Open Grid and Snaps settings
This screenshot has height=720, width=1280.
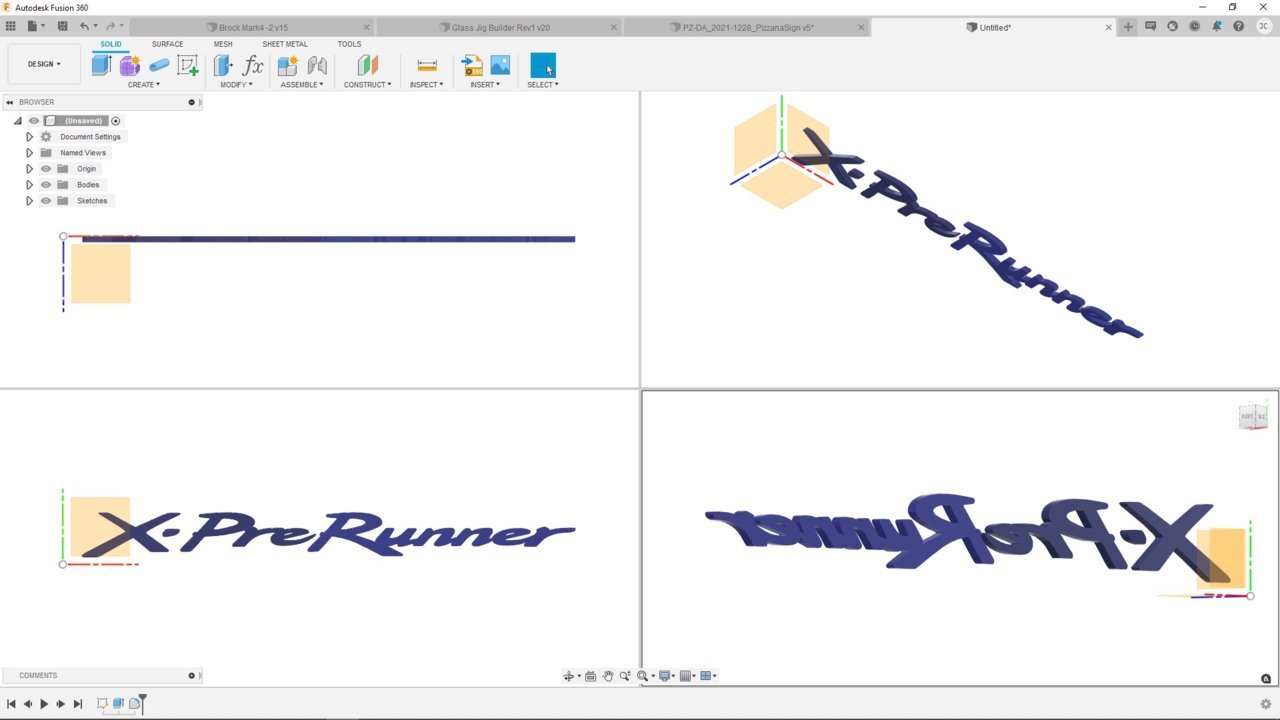[x=687, y=676]
